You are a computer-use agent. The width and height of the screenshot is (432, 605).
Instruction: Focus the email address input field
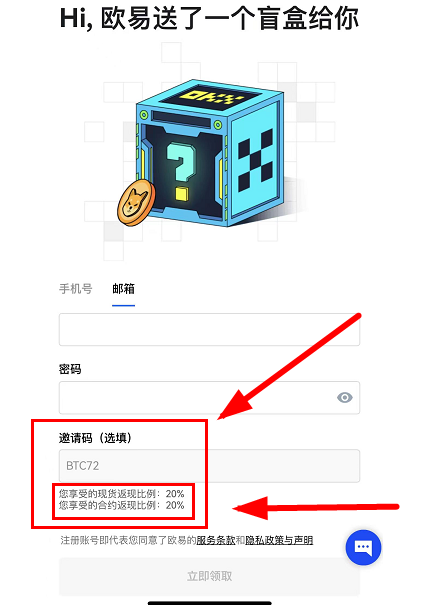209,330
